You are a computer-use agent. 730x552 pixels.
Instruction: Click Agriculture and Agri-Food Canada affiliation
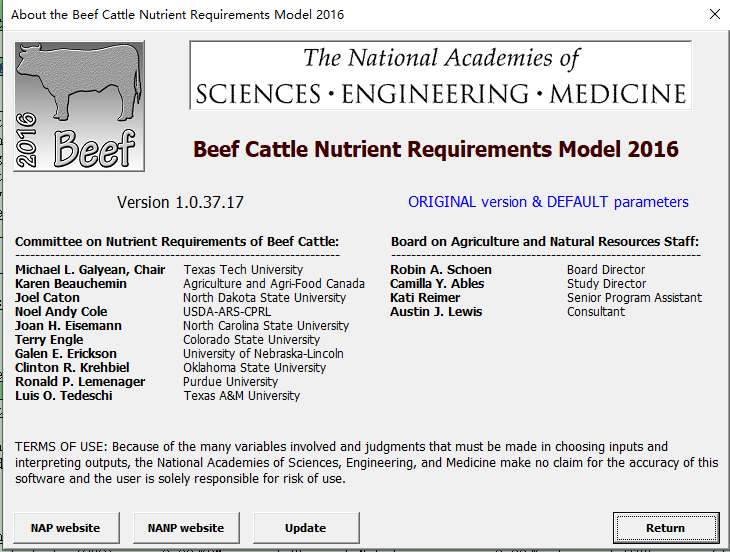pyautogui.click(x=274, y=284)
